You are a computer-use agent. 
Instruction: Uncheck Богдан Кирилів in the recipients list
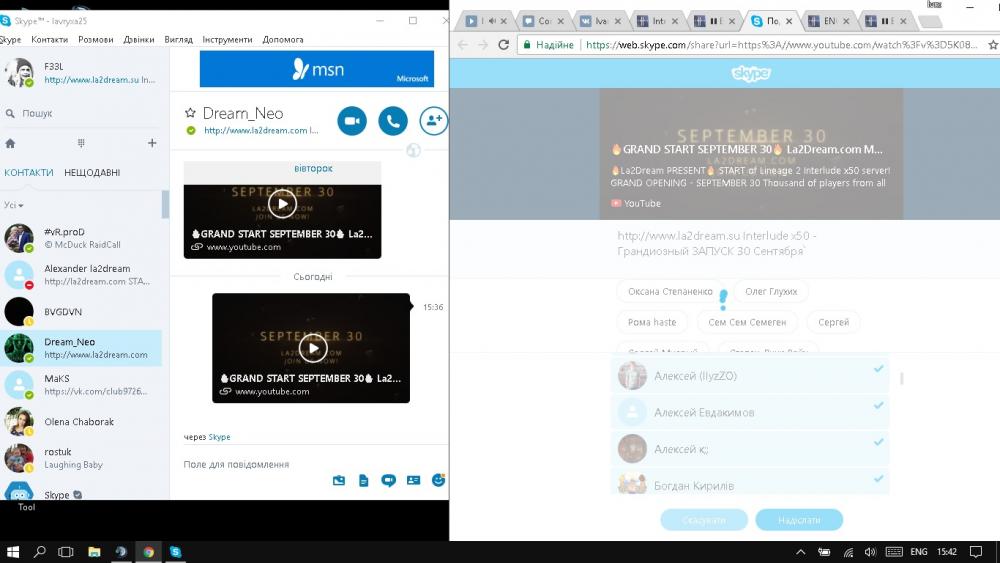tap(878, 480)
